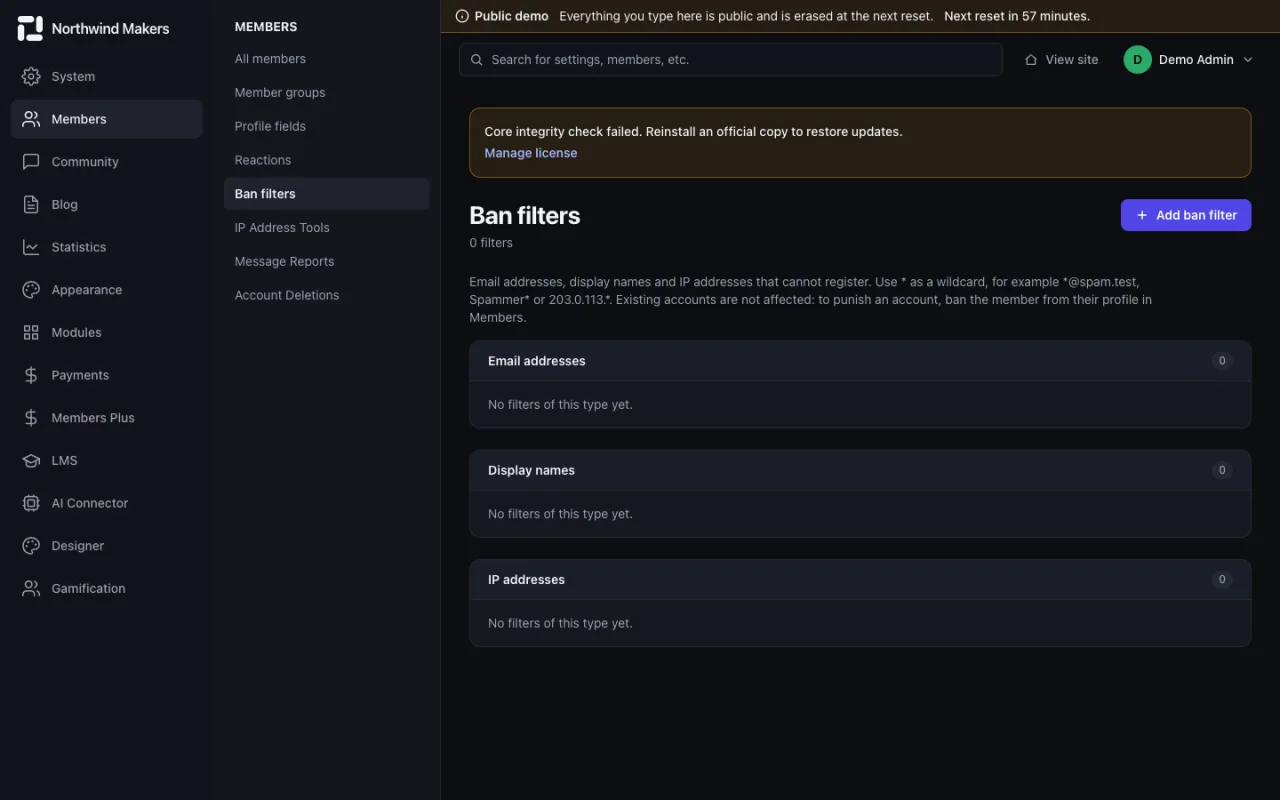
Task: Open the Reactions submenu item
Action: [x=326, y=160]
